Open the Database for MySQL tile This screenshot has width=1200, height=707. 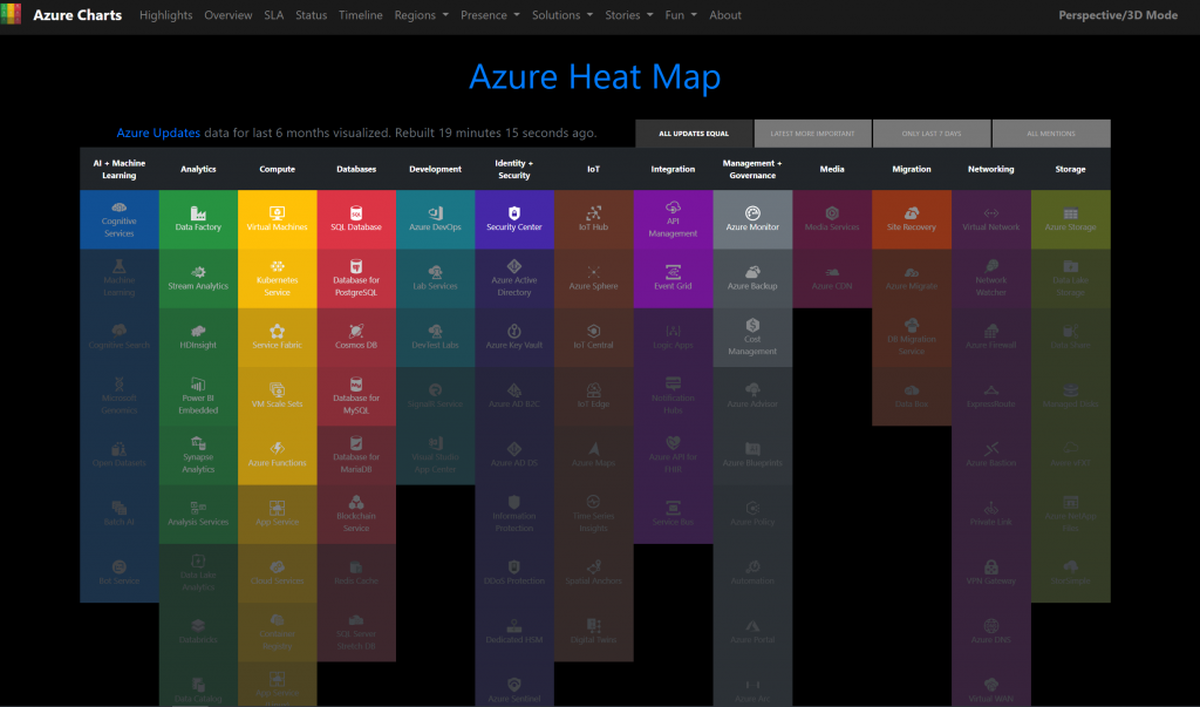356,396
